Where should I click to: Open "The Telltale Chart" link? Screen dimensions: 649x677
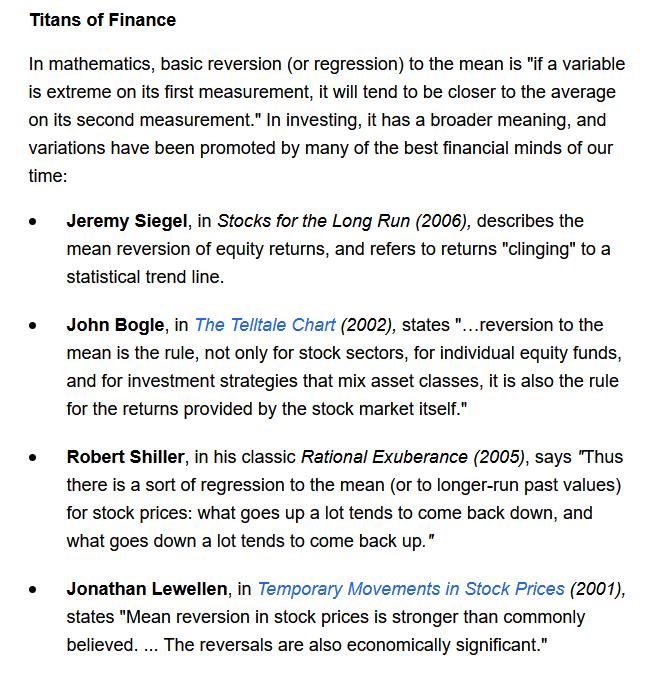265,325
